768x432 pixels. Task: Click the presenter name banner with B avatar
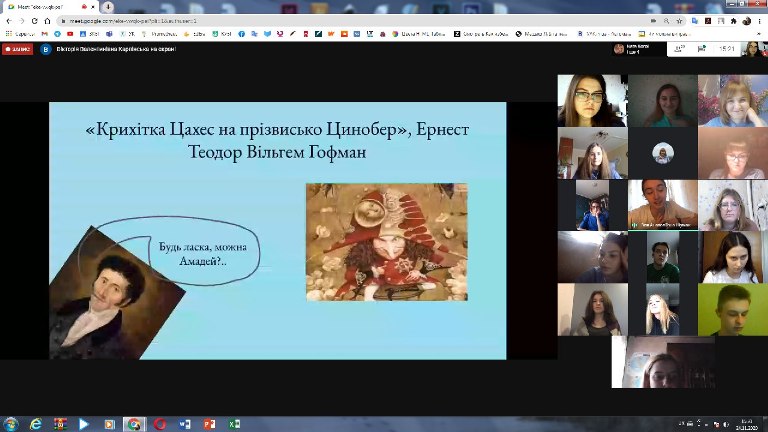click(x=108, y=49)
